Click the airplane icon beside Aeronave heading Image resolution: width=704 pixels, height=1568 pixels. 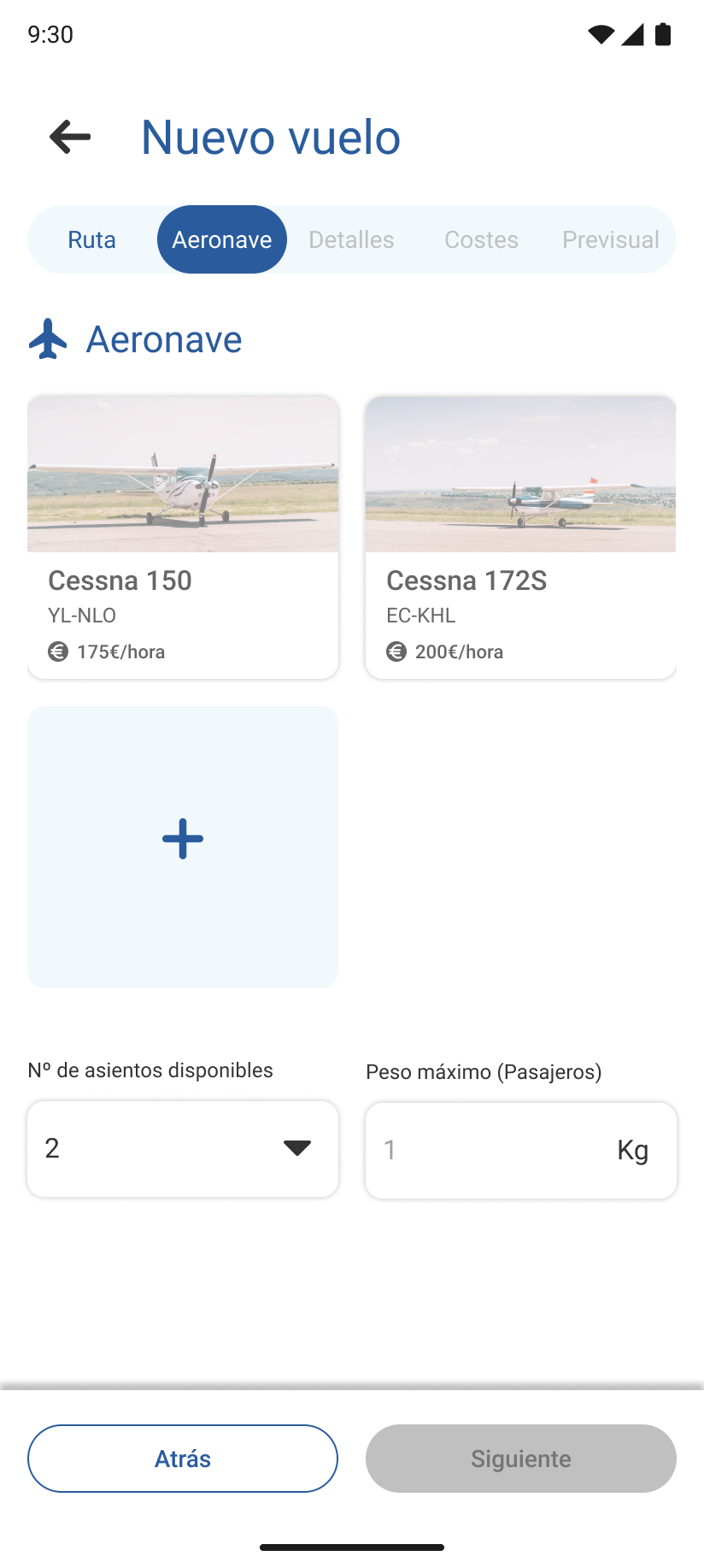pos(48,339)
